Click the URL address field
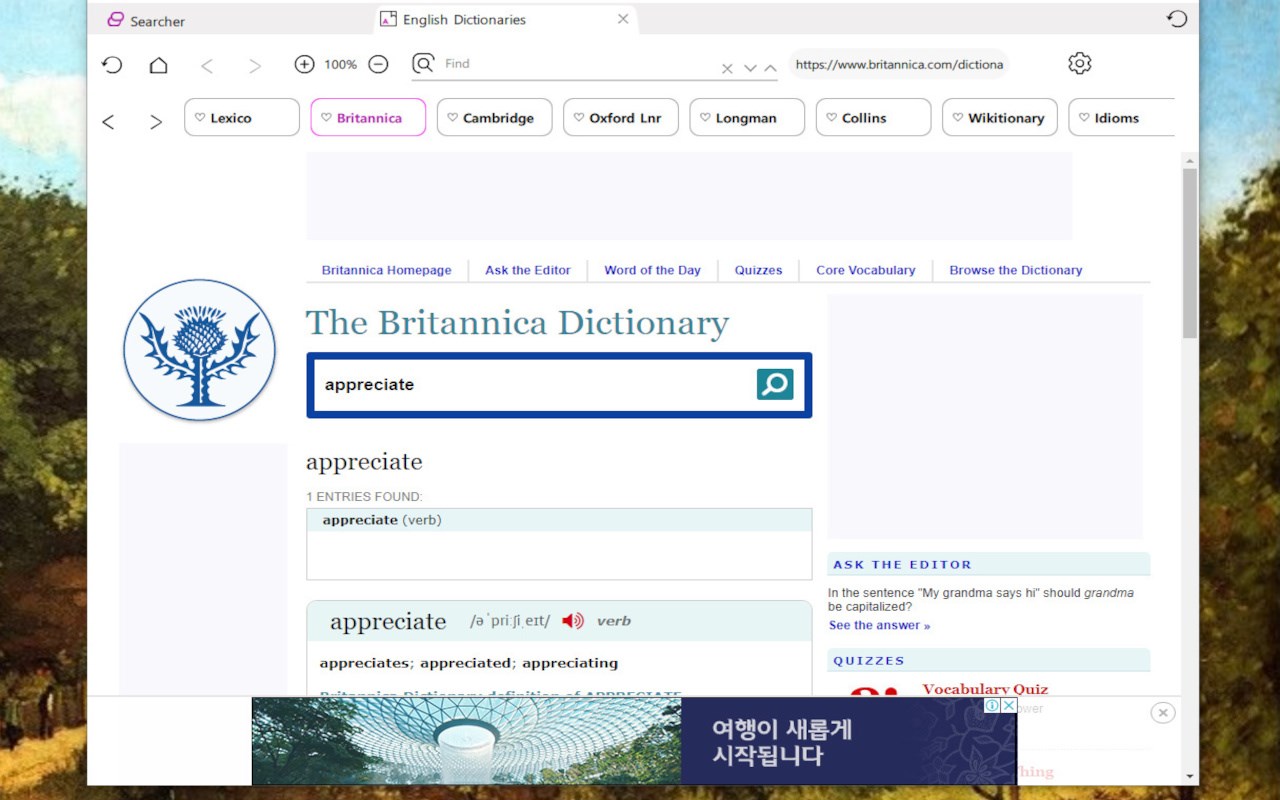Screen dimensions: 1280x800 tap(899, 64)
